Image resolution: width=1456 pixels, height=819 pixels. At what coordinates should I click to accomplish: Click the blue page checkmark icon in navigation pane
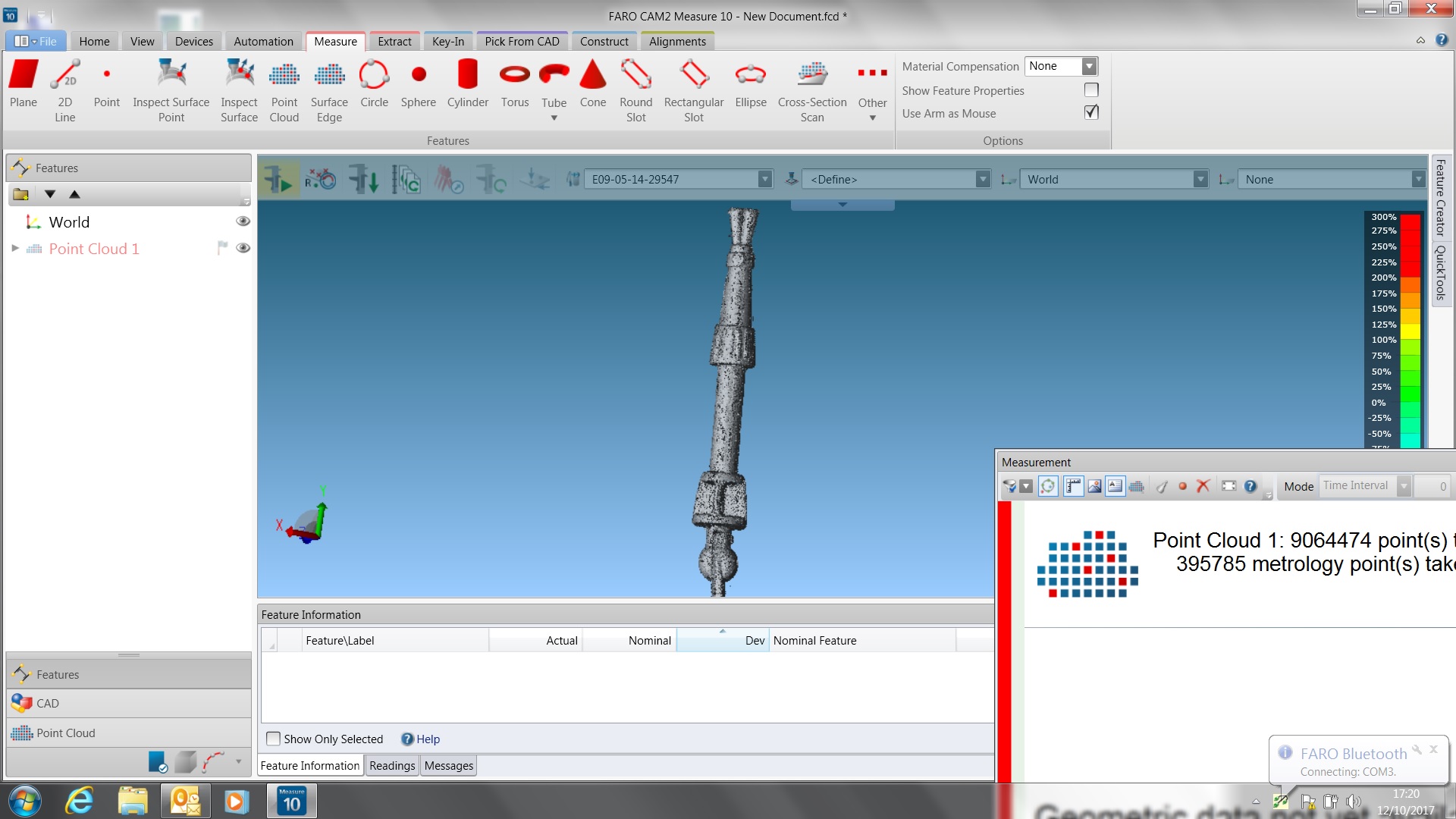coord(158,761)
